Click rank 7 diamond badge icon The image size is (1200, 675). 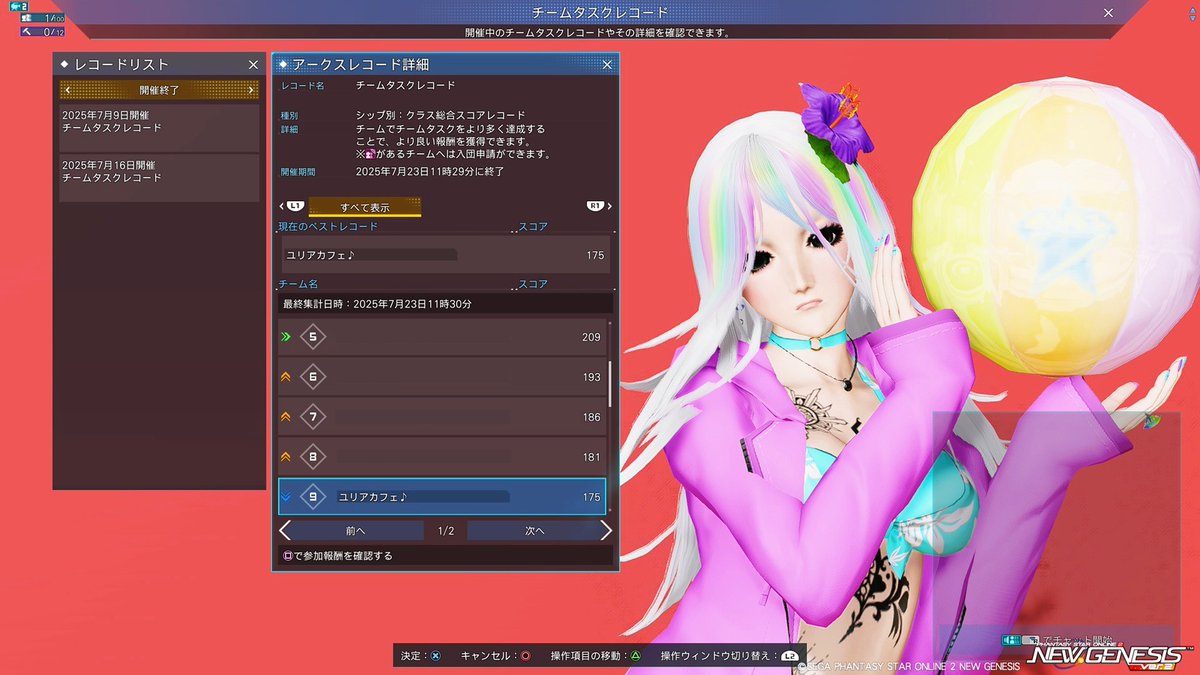point(313,416)
